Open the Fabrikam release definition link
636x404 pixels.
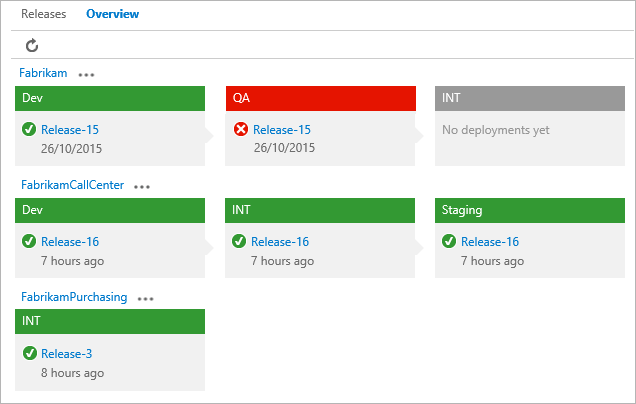click(43, 73)
